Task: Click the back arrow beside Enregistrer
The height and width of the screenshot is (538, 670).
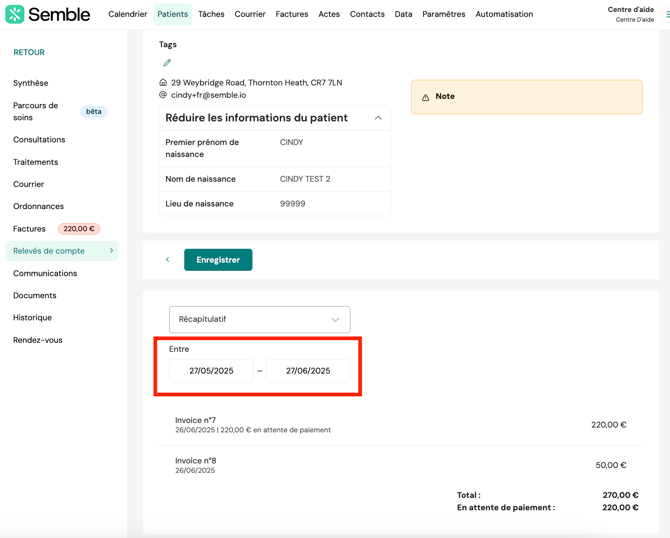Action: click(x=168, y=260)
